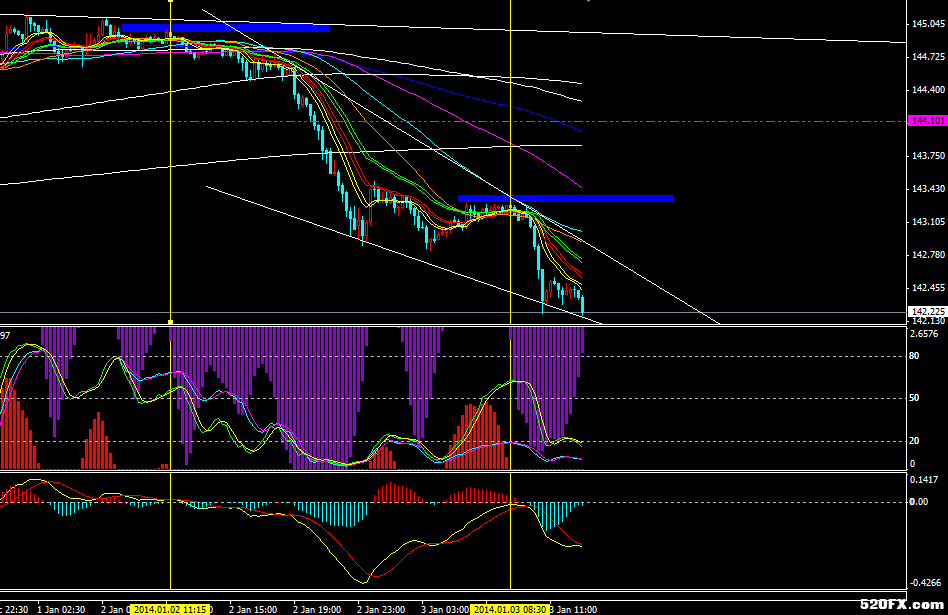Click the 2 Jan 15:00 time label
The height and width of the screenshot is (615, 948).
(x=253, y=610)
